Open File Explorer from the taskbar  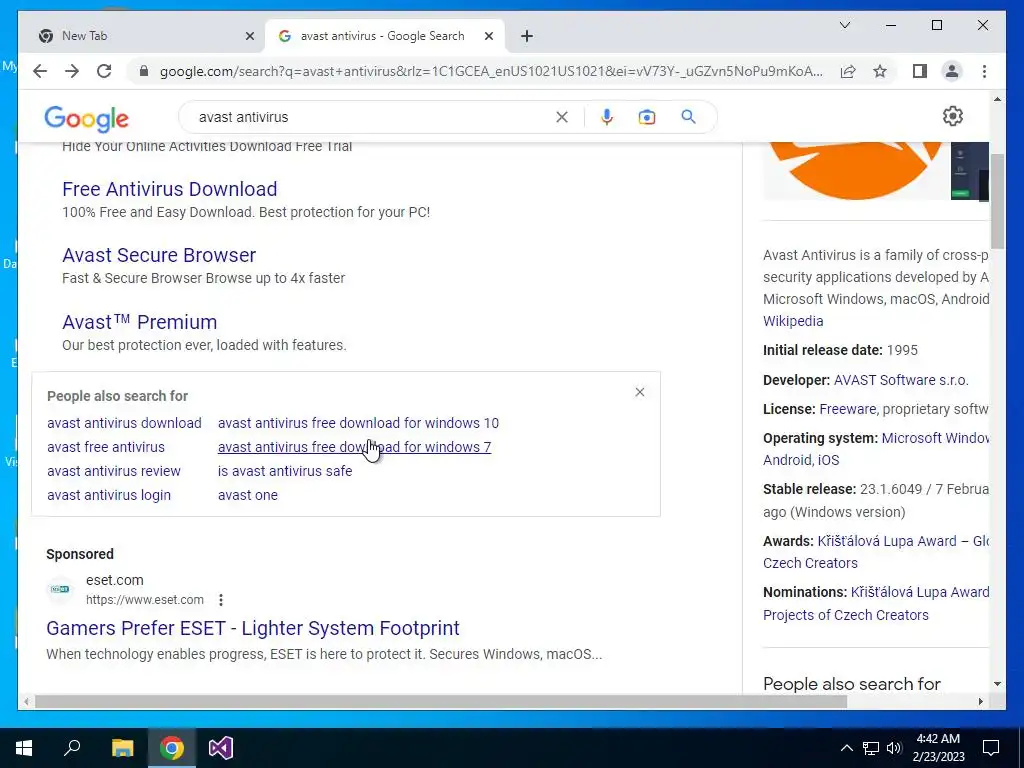click(x=122, y=748)
